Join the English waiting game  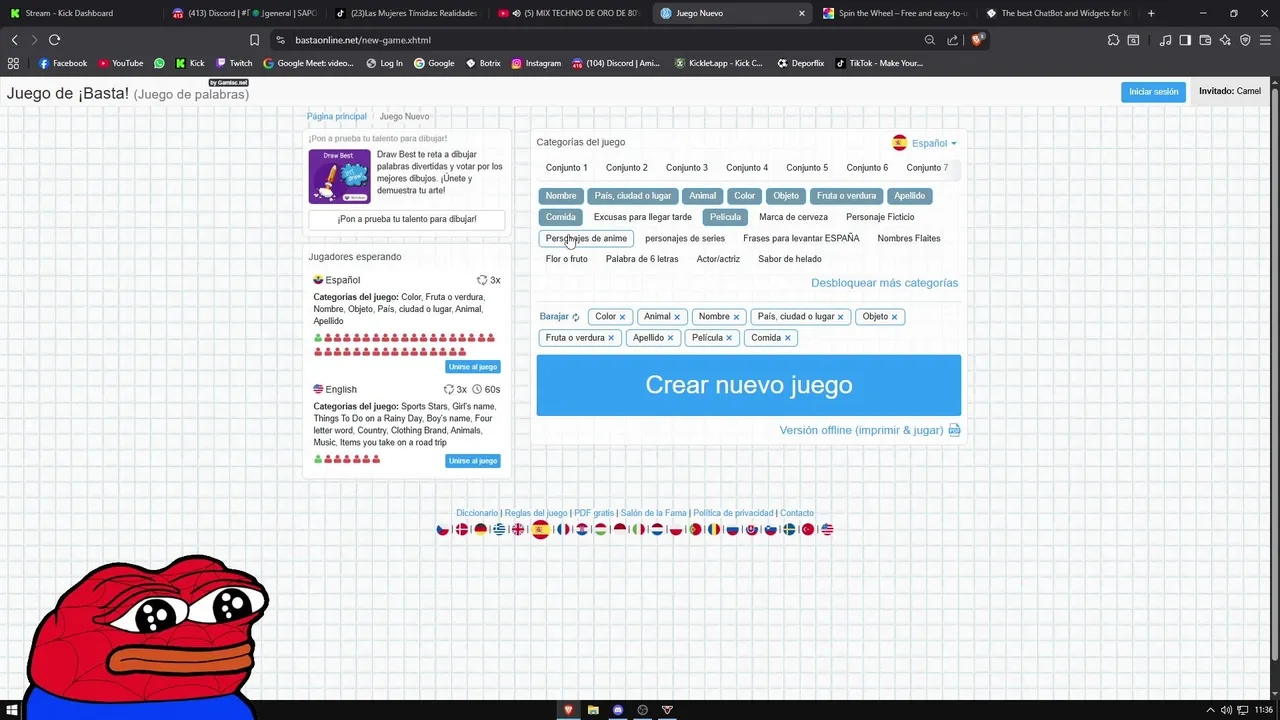pyautogui.click(x=473, y=461)
